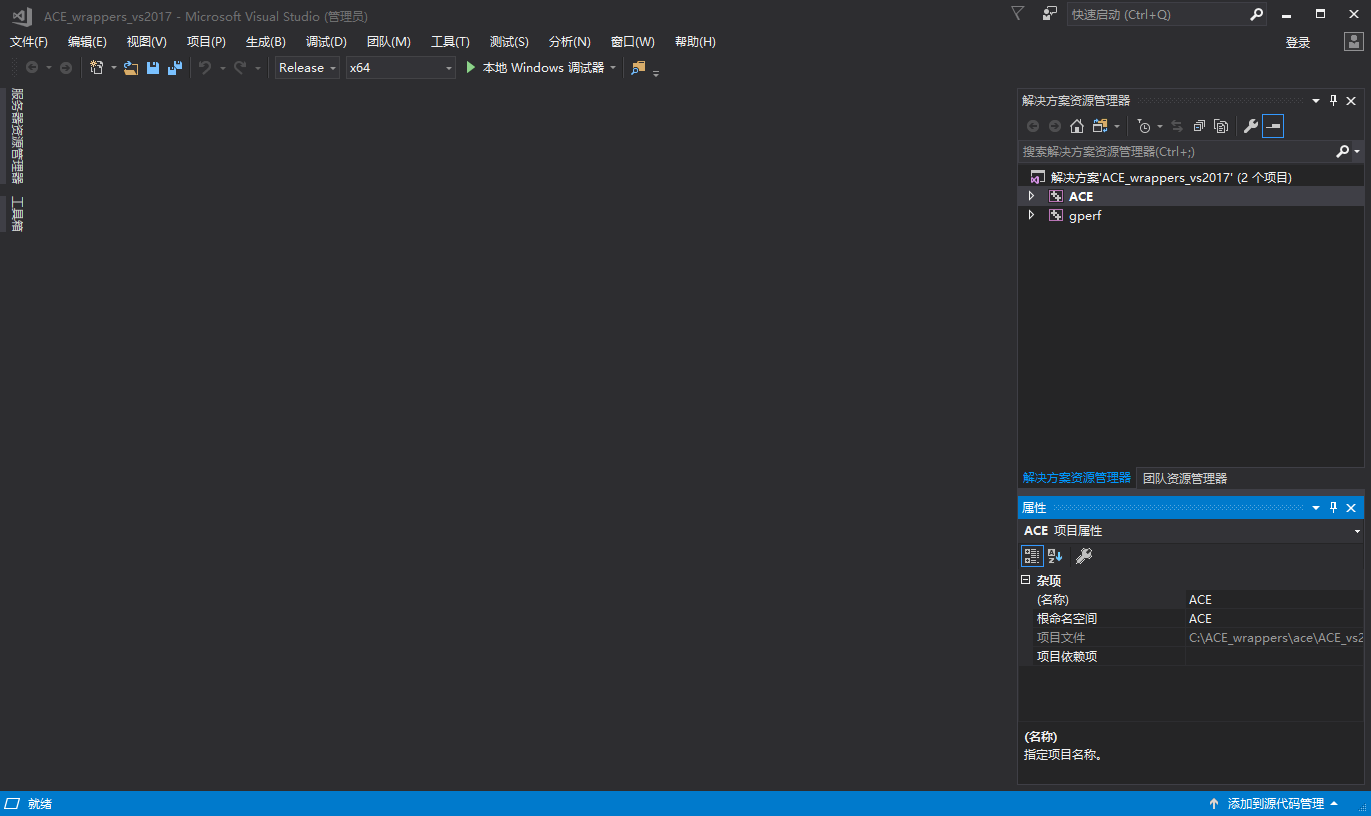Collapse the 杂项 category in Properties
The height and width of the screenshot is (816, 1371).
(1025, 580)
